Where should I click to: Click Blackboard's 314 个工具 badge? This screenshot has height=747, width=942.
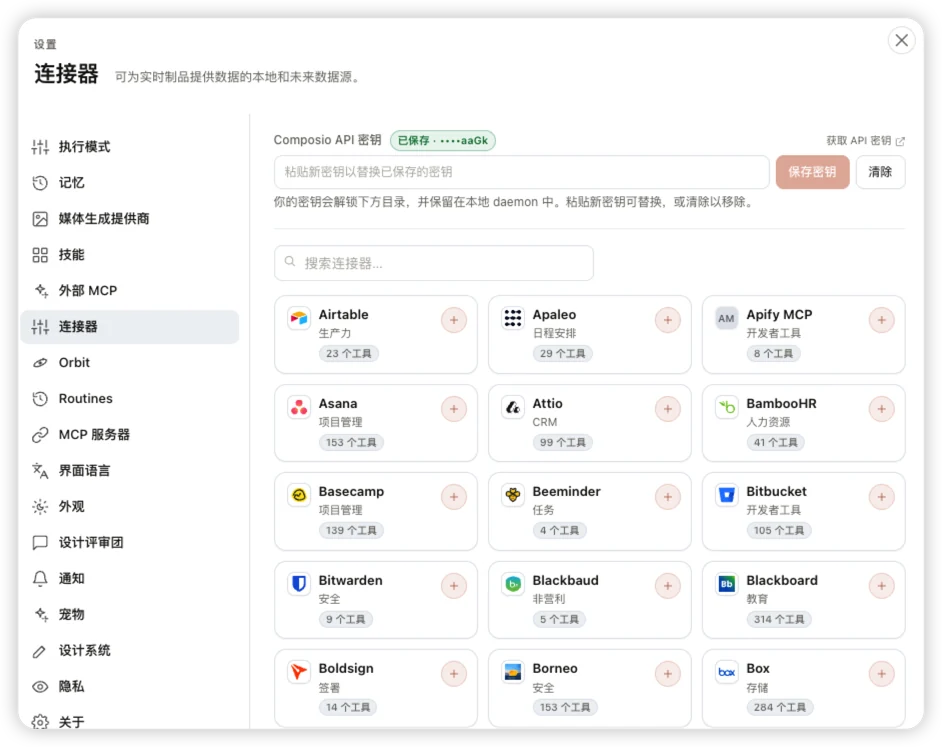[779, 619]
